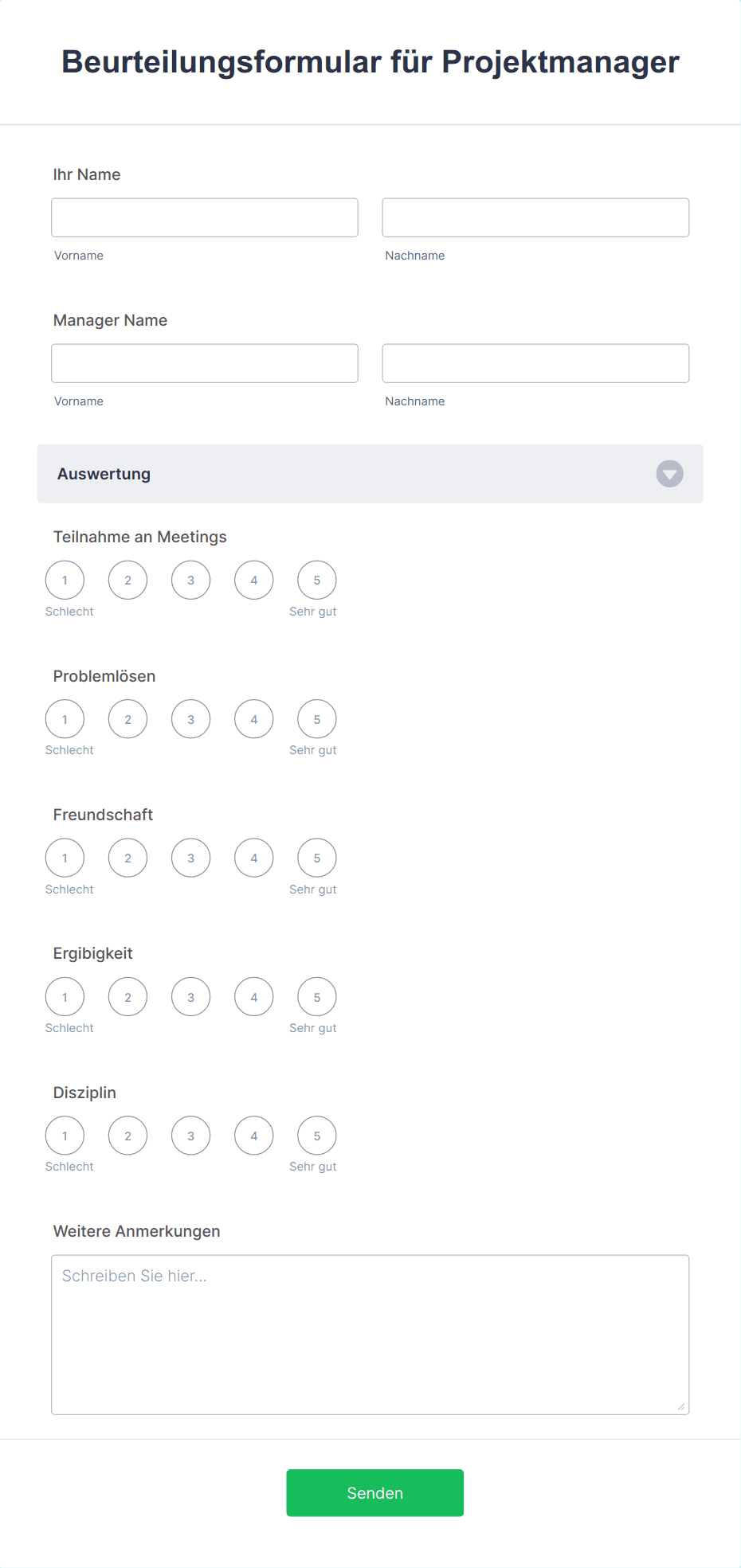
Task: Rate Teilnahme an Meetings as 1
Action: [65, 581]
